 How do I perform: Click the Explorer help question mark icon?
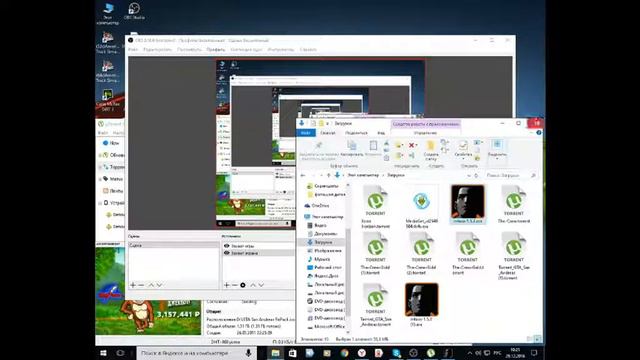point(539,133)
